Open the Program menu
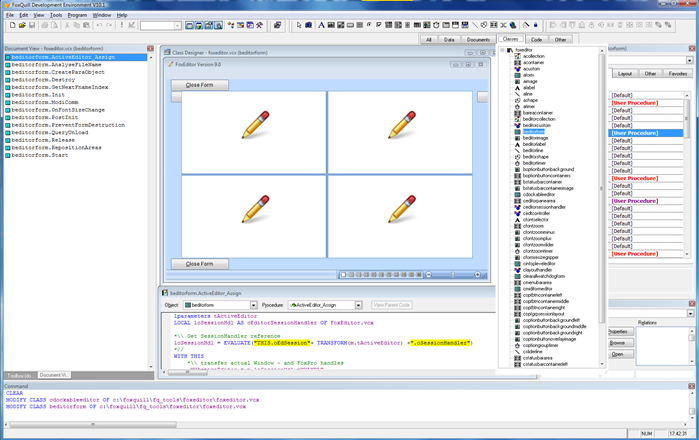Image resolution: width=699 pixels, height=440 pixels. (x=77, y=16)
